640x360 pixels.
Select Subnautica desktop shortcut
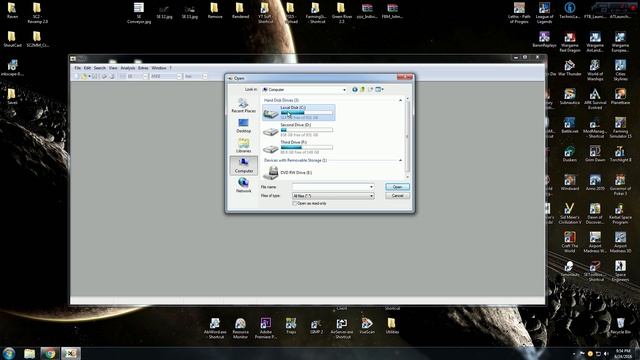click(569, 97)
